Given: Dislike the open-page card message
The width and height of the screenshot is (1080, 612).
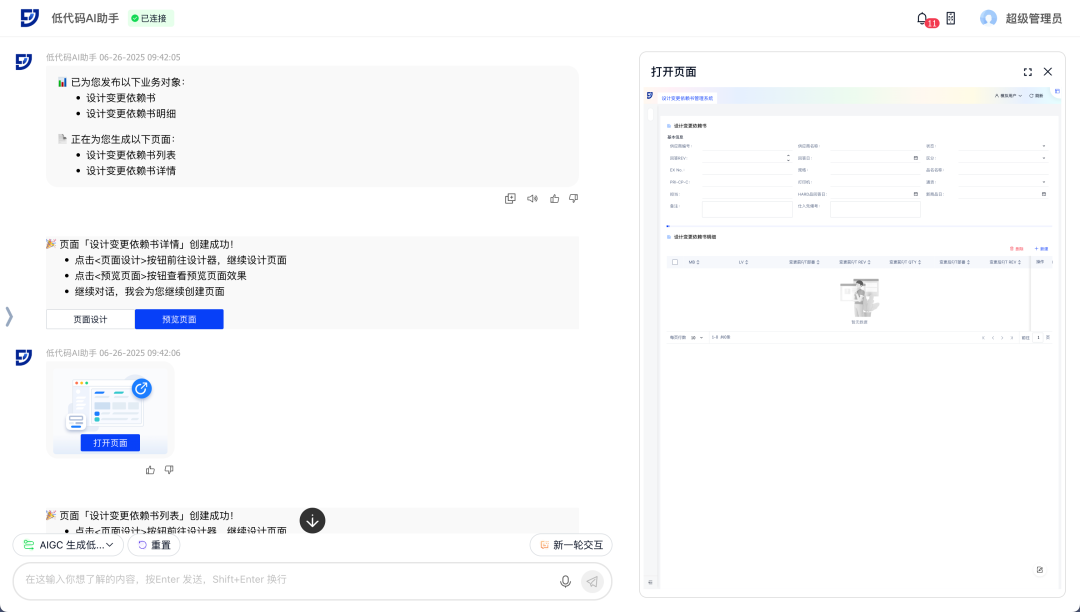Looking at the screenshot, I should click(x=169, y=470).
